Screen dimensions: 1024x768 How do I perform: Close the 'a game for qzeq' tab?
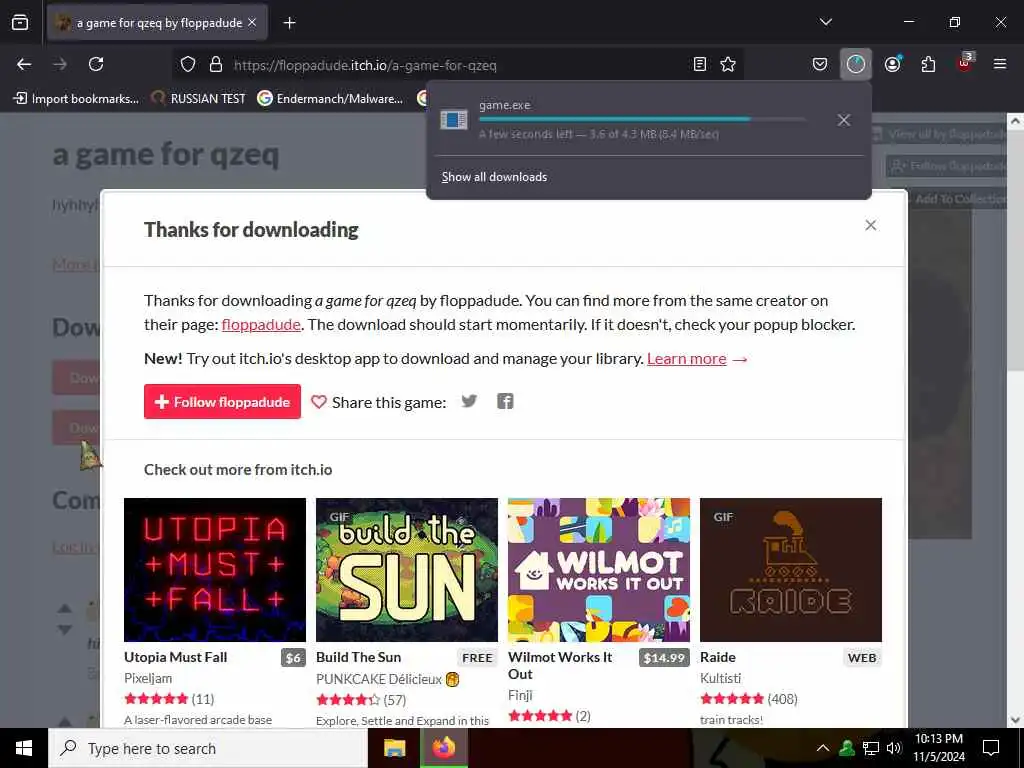coord(252,23)
